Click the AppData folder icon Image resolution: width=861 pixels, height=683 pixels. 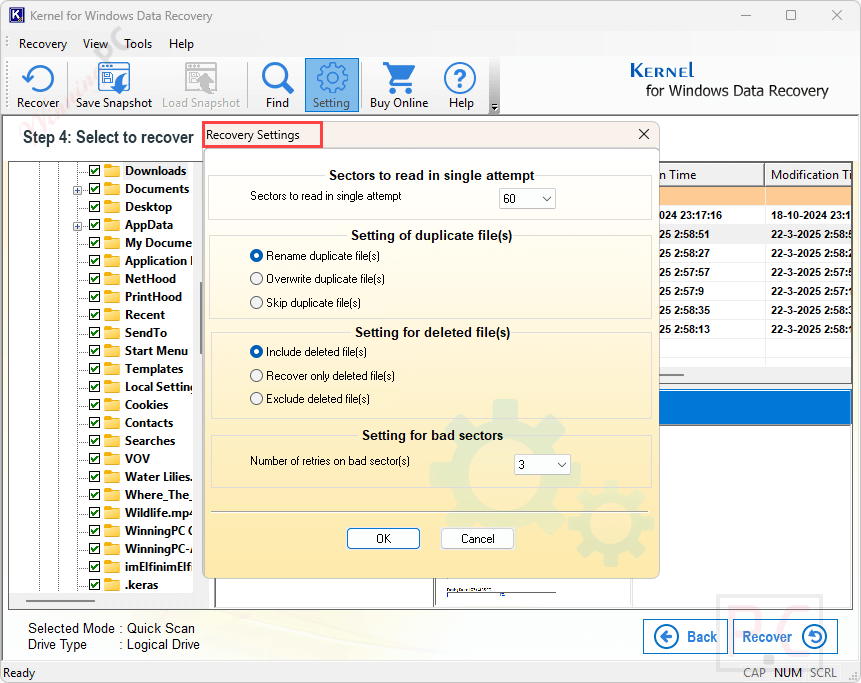(x=112, y=225)
